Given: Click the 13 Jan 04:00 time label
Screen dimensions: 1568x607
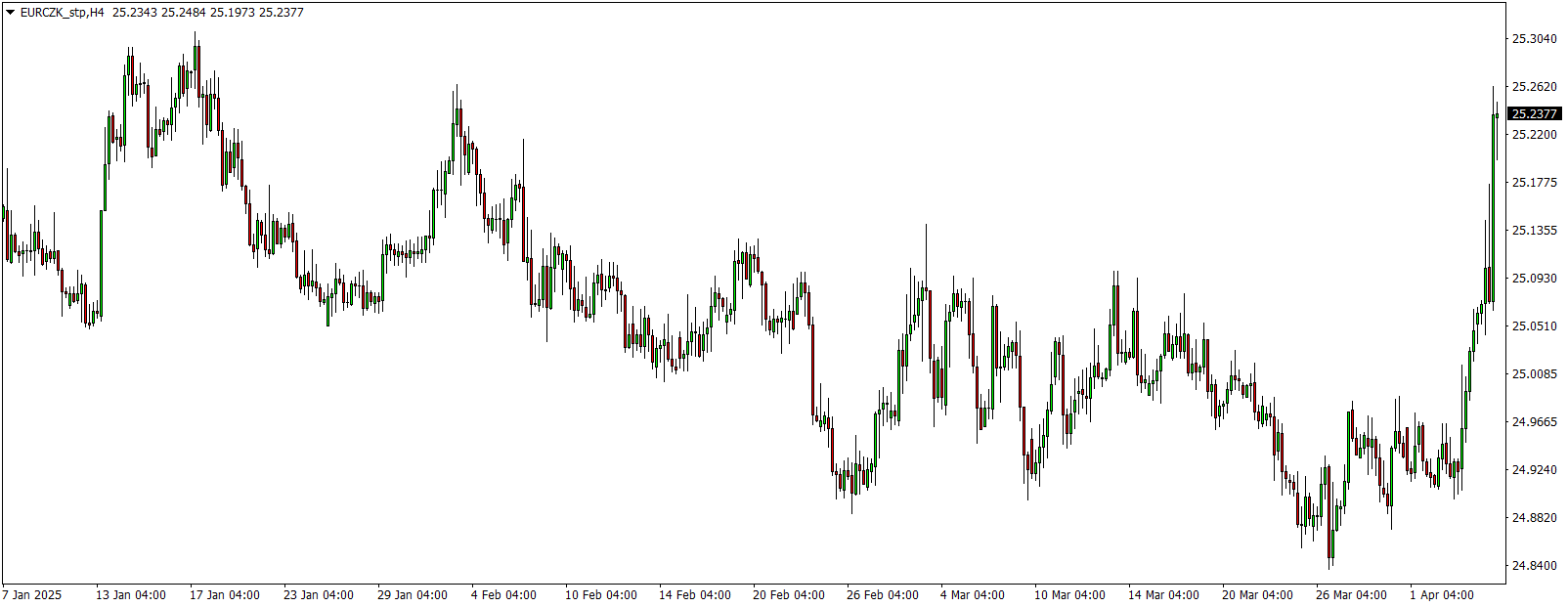Looking at the screenshot, I should pos(131,595).
